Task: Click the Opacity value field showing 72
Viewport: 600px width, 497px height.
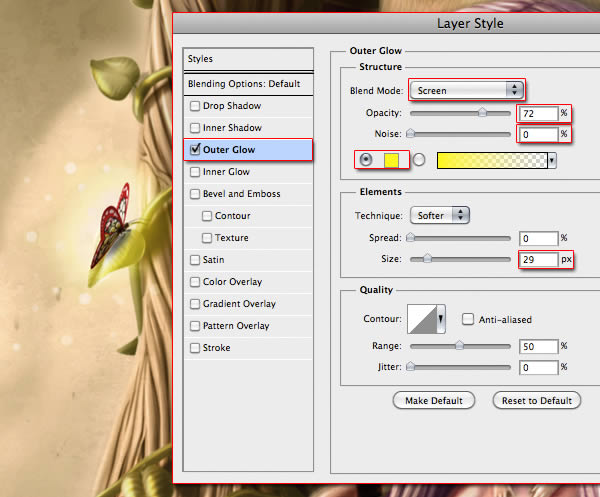Action: coord(538,113)
